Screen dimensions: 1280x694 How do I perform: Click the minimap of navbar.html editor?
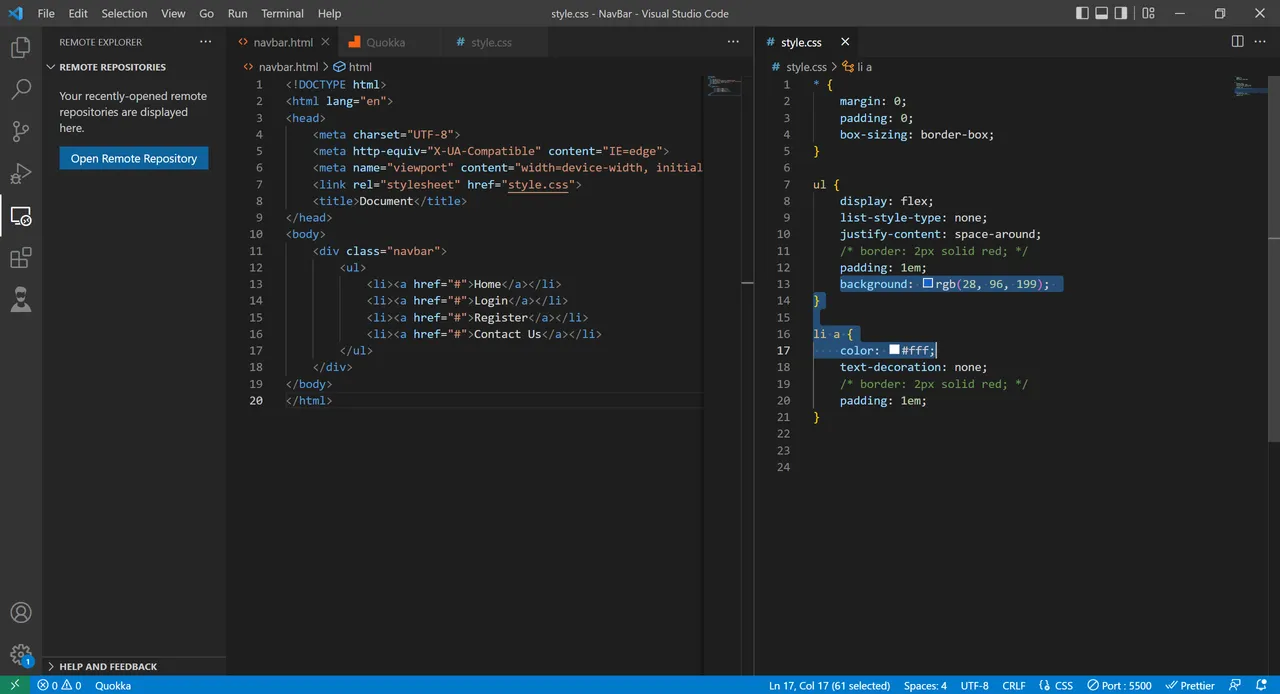[x=725, y=86]
